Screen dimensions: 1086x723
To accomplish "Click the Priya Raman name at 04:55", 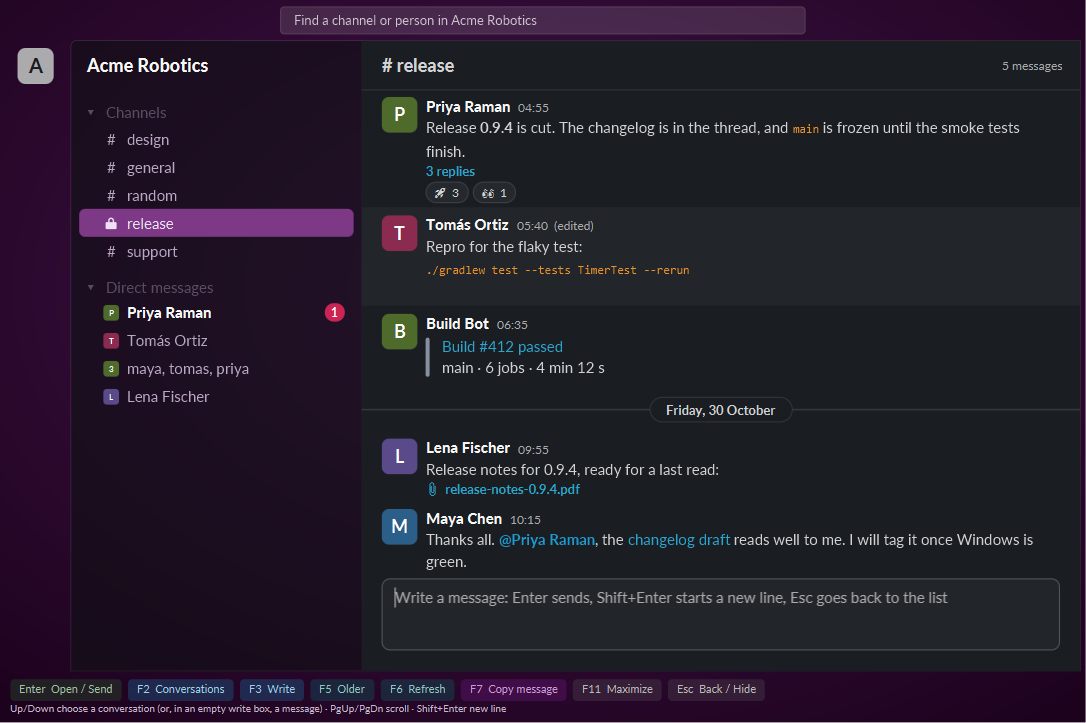I will click(468, 107).
